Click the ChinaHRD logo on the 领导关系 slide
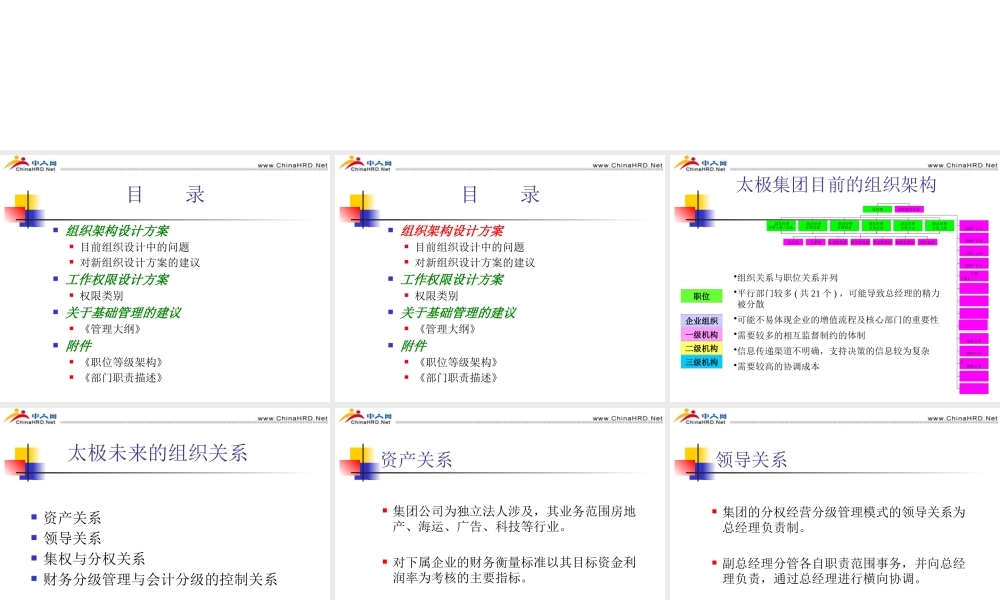 [x=700, y=417]
